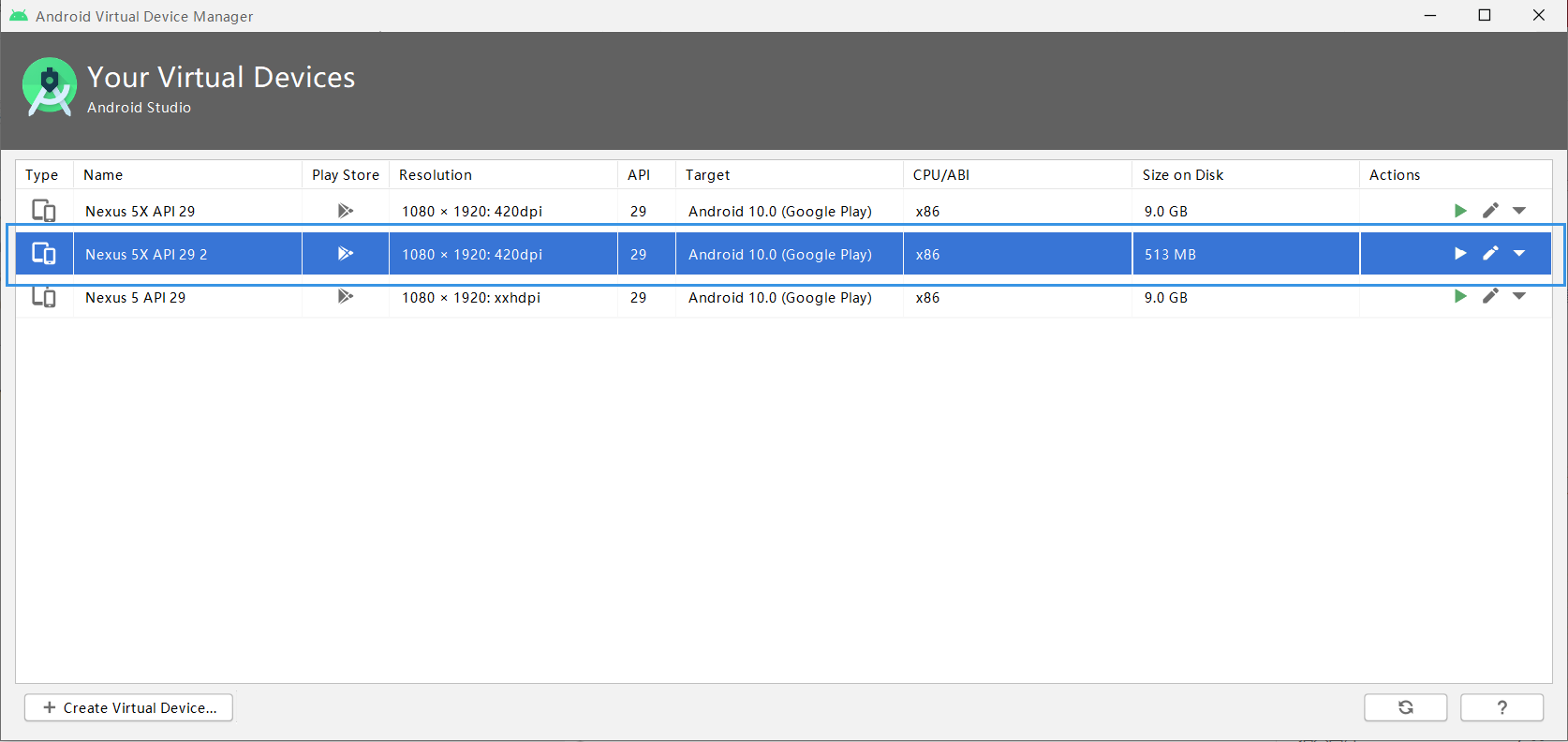
Task: Open help with the question mark button
Action: tap(1502, 707)
